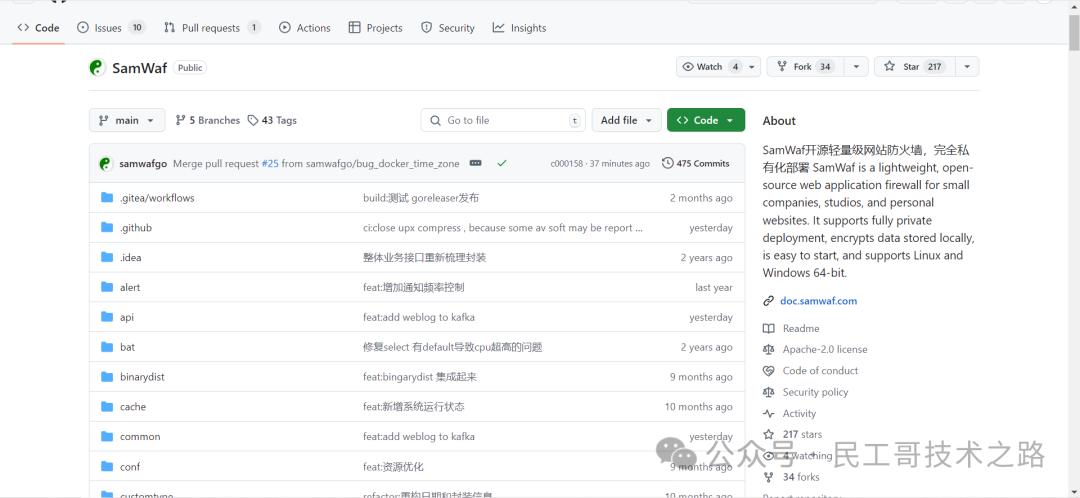Viewport: 1080px width, 498px height.
Task: Expand the Star lists dropdown arrow
Action: [967, 67]
